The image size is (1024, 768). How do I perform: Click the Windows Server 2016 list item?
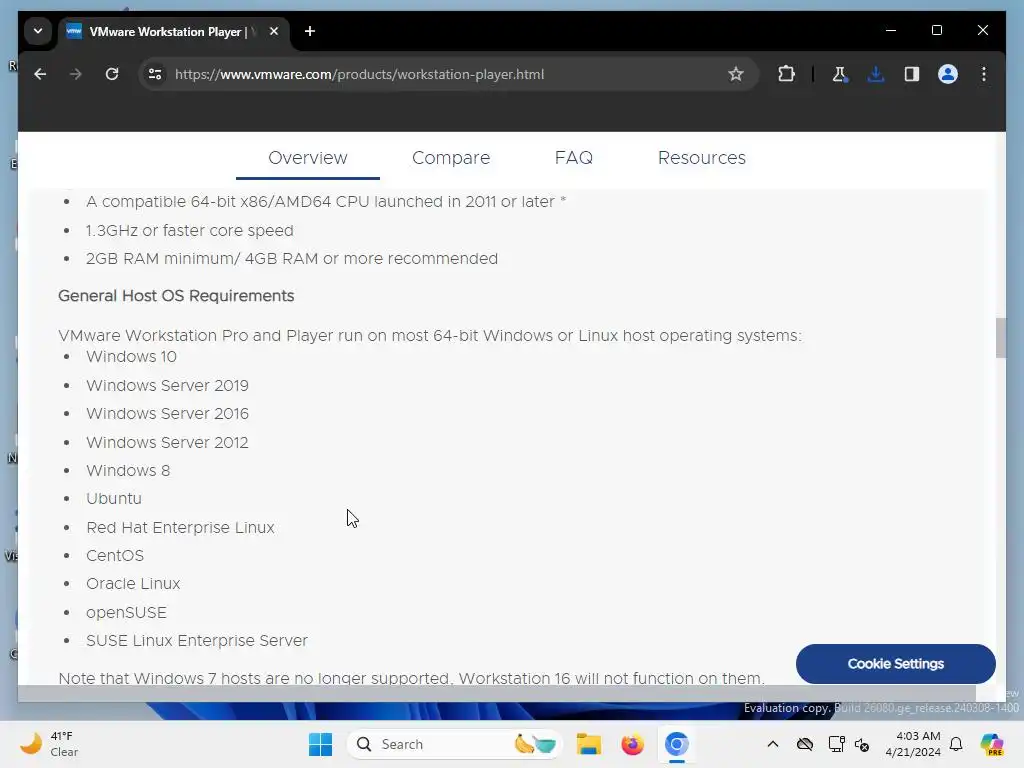click(x=167, y=413)
